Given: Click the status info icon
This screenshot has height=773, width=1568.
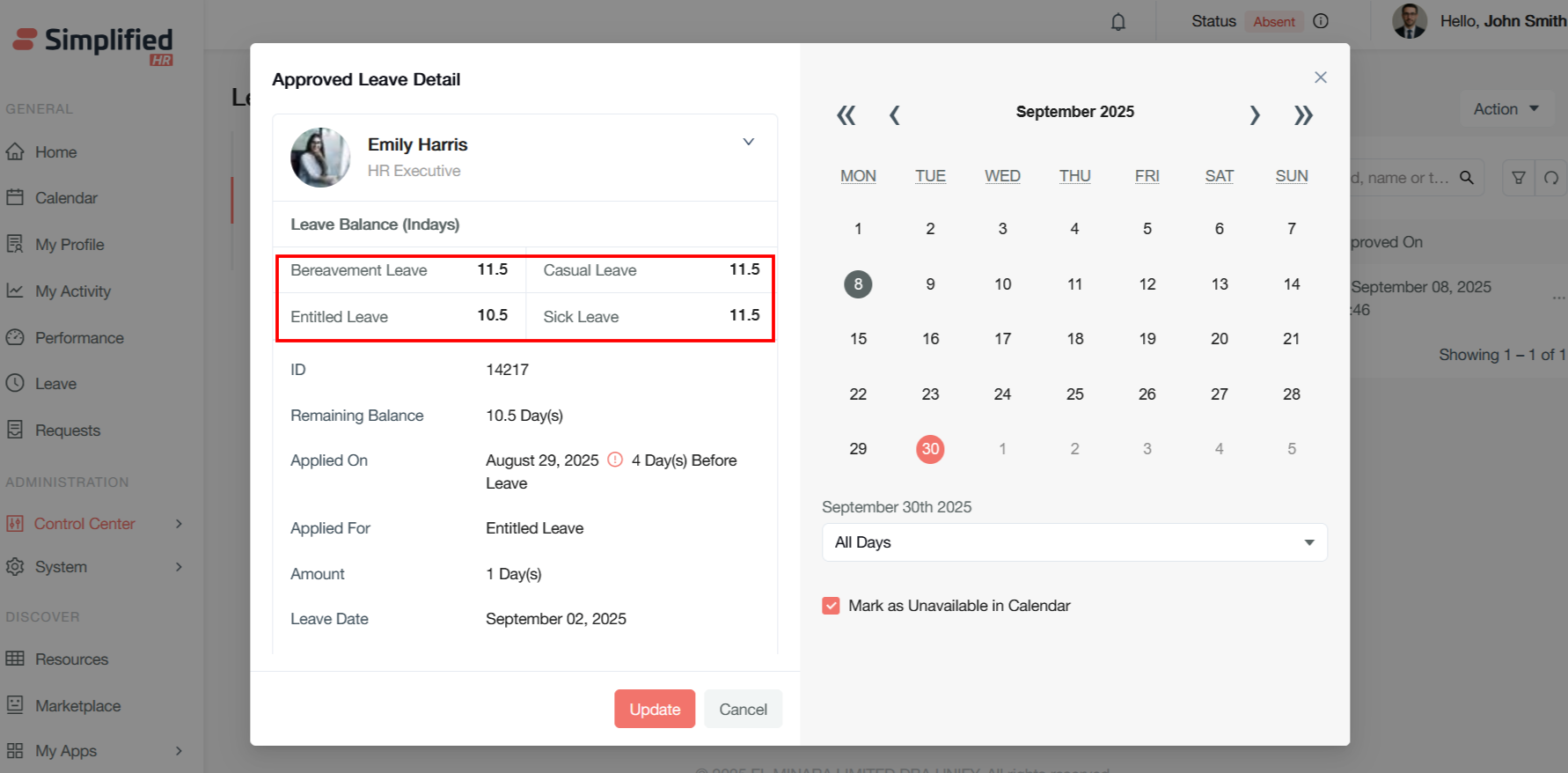Looking at the screenshot, I should 1320,21.
